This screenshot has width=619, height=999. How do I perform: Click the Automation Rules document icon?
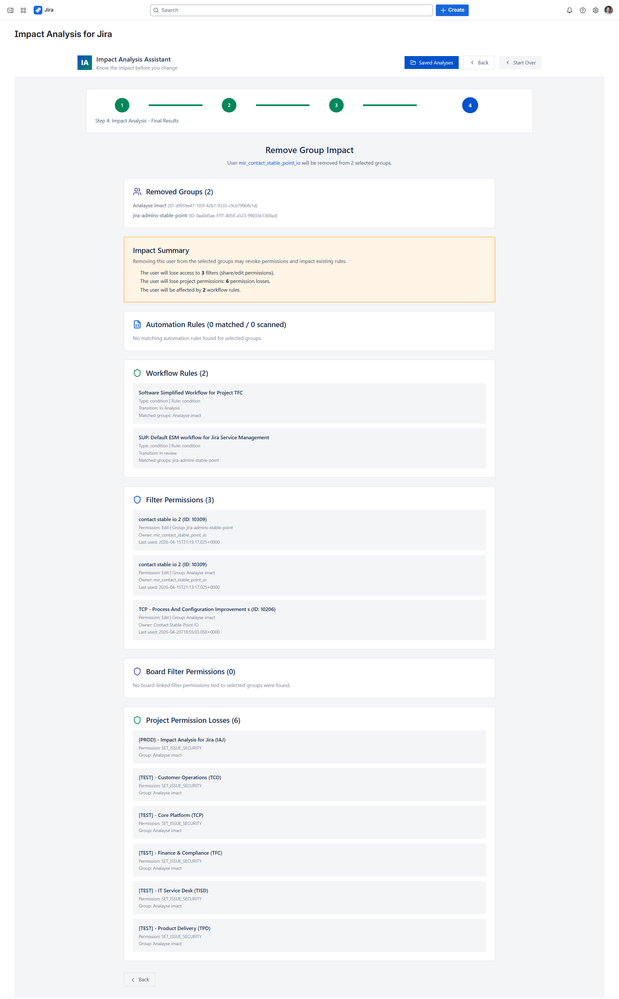pos(137,322)
